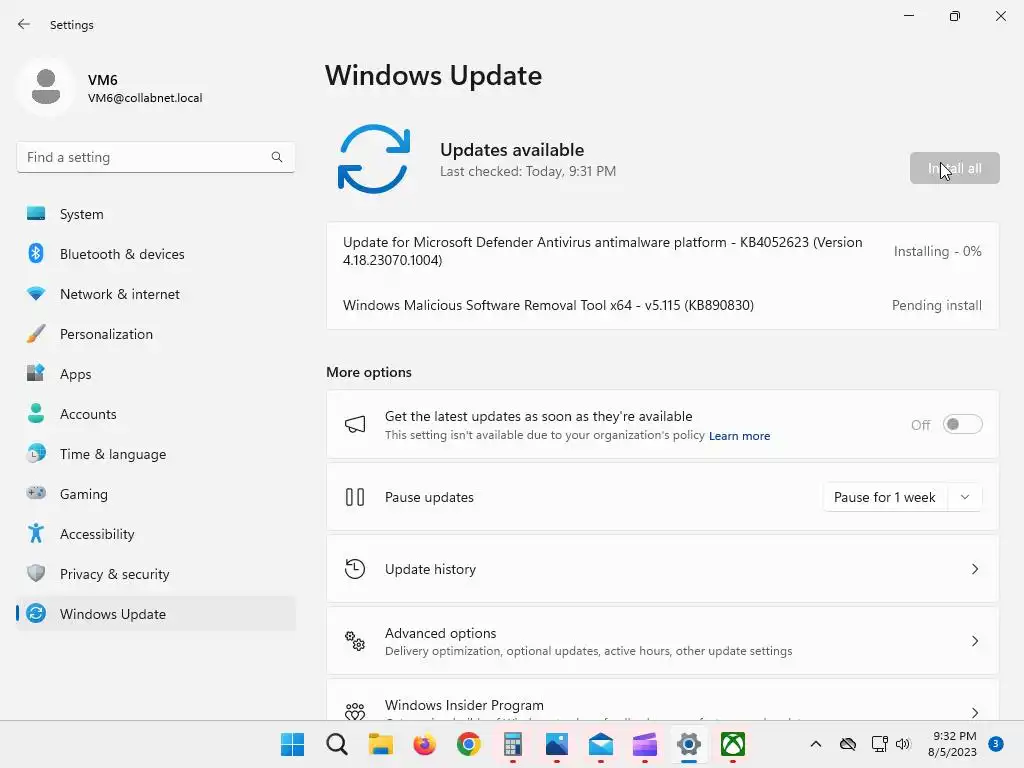
Task: Expand the pause duration dropdown arrow
Action: point(965,497)
